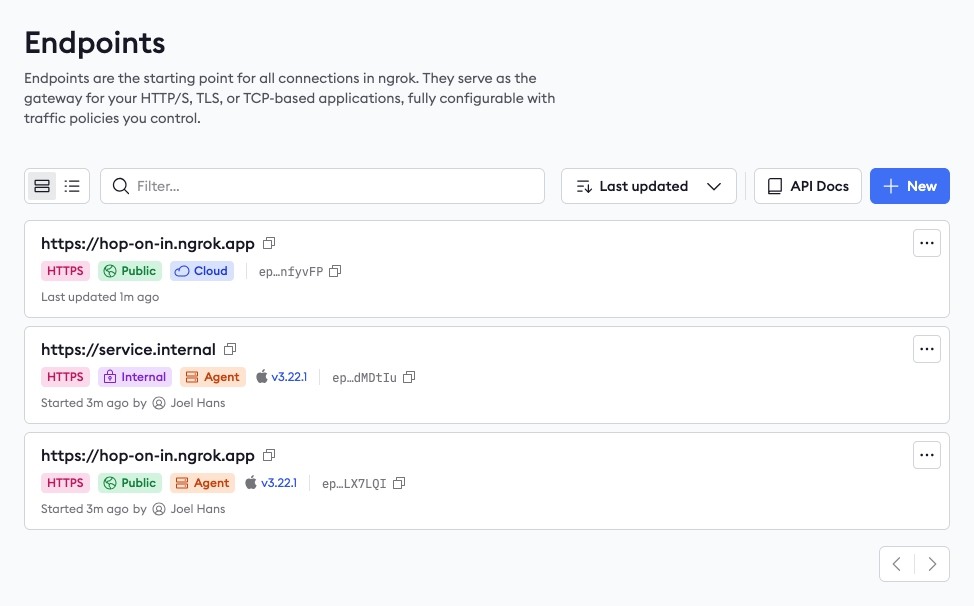The height and width of the screenshot is (606, 974).
Task: Copy endpoint ID ending in nfyvFP
Action: point(336,271)
